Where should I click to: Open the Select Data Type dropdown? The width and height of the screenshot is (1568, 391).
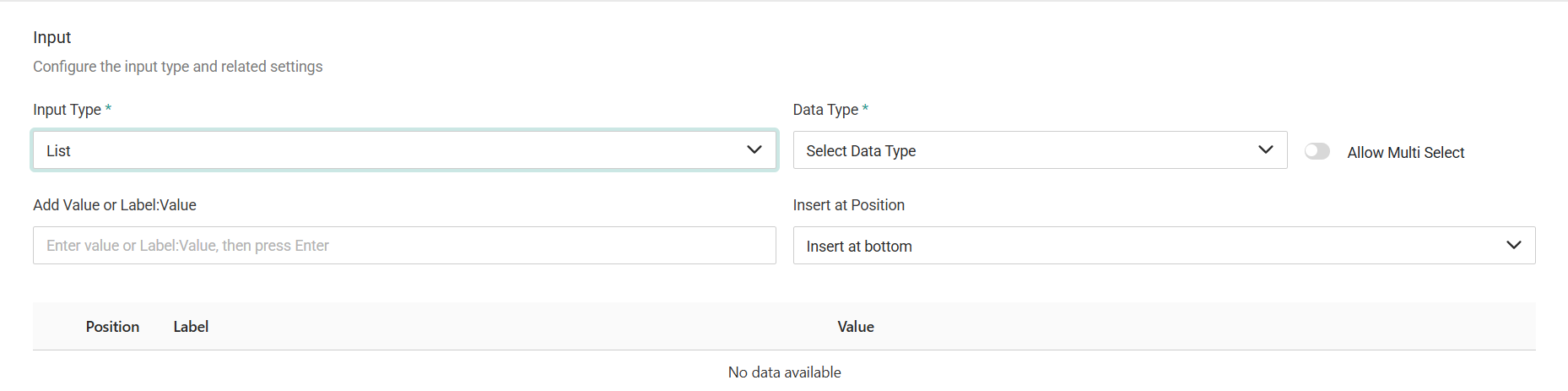click(1021, 150)
